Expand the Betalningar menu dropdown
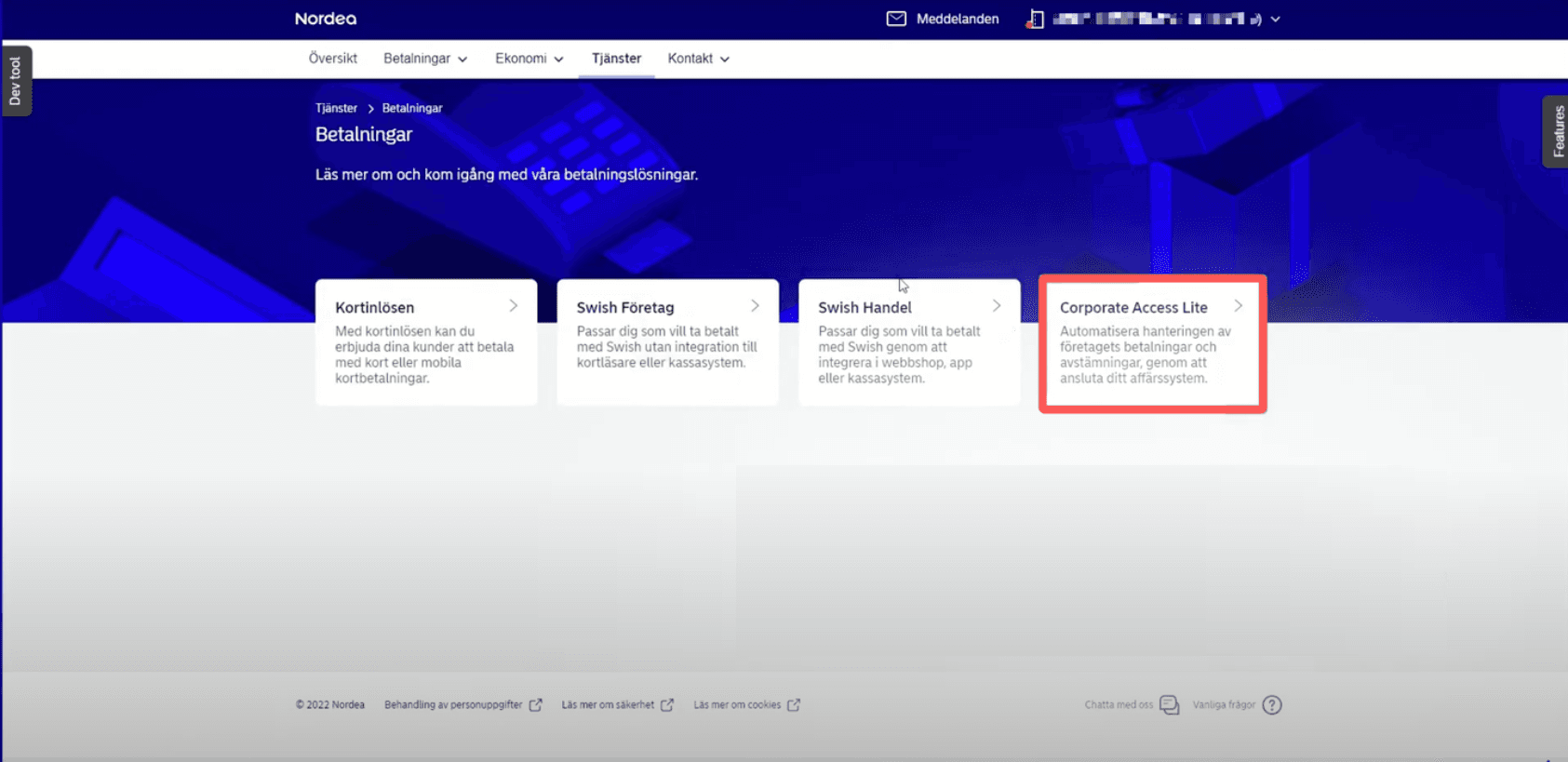Screen dimensions: 1568x762 pos(425,59)
